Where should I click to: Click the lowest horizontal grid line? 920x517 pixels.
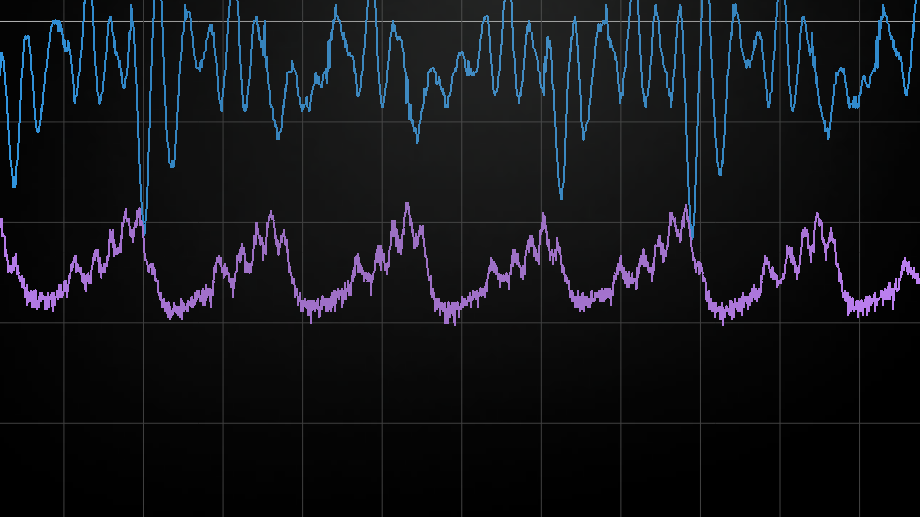(x=460, y=423)
